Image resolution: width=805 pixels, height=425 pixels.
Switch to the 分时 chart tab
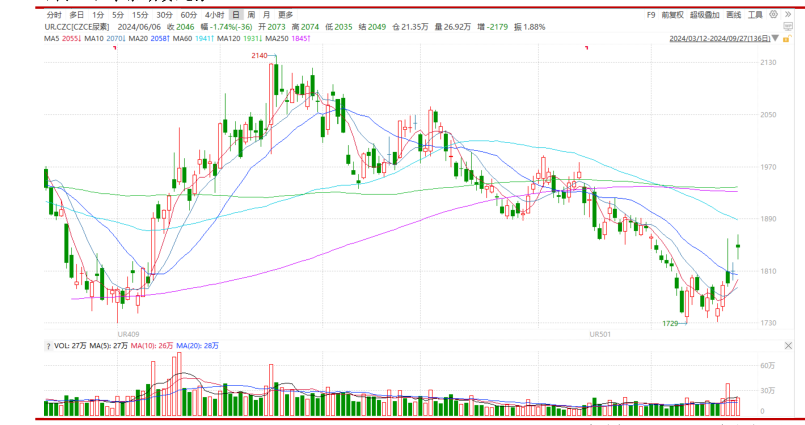click(53, 15)
